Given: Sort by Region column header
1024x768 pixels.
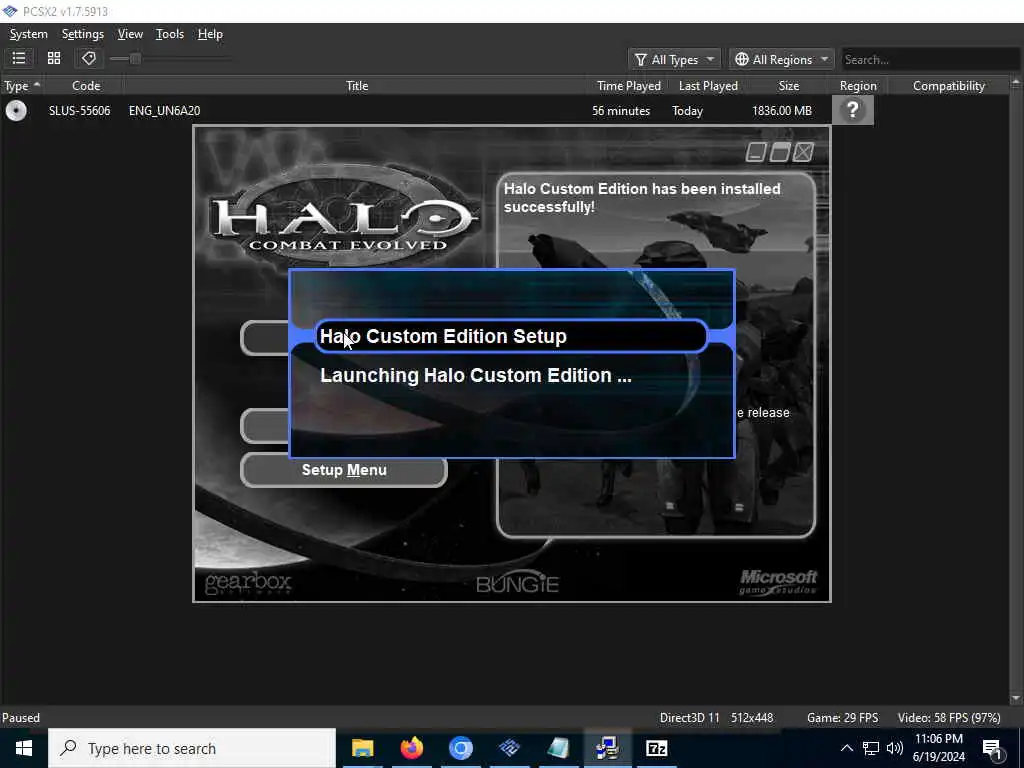Looking at the screenshot, I should pos(857,86).
